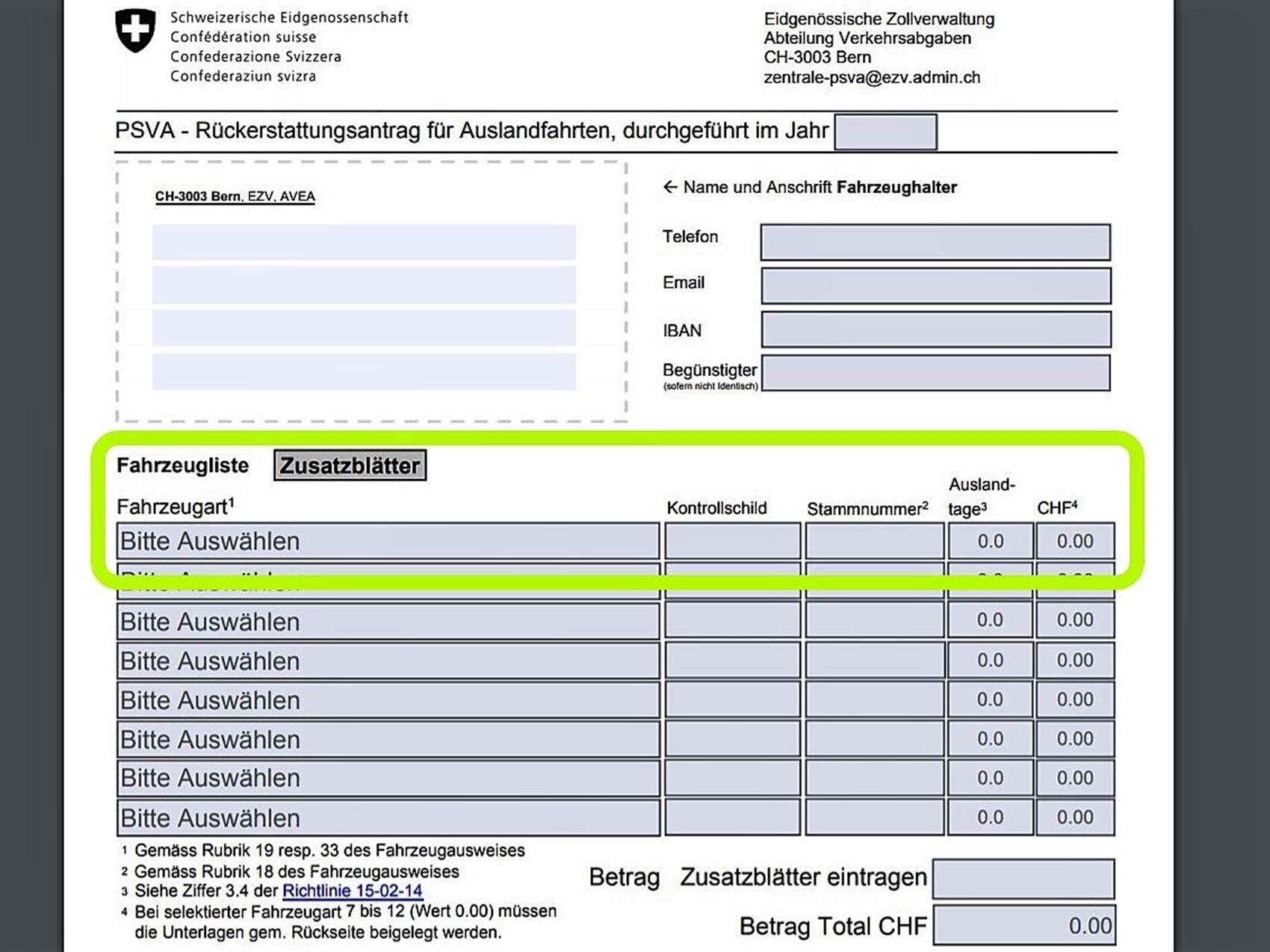
Task: Click the first address line under CH-3003 Bern
Action: coord(364,242)
